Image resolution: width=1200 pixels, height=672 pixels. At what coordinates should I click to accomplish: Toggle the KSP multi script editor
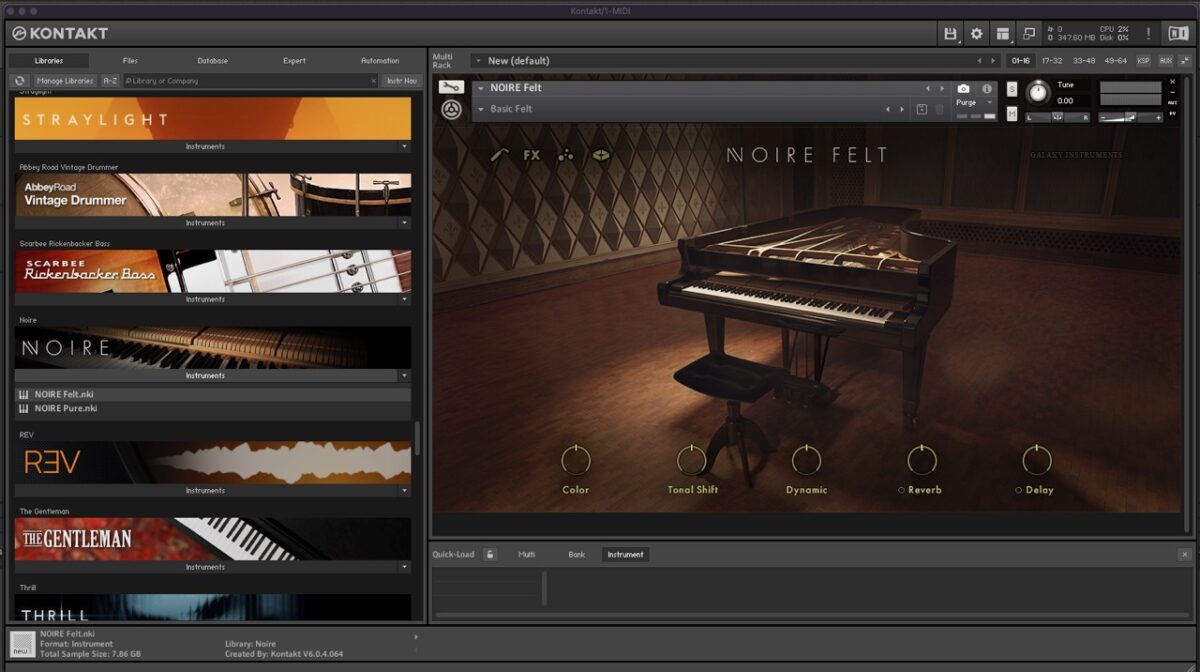point(1143,61)
